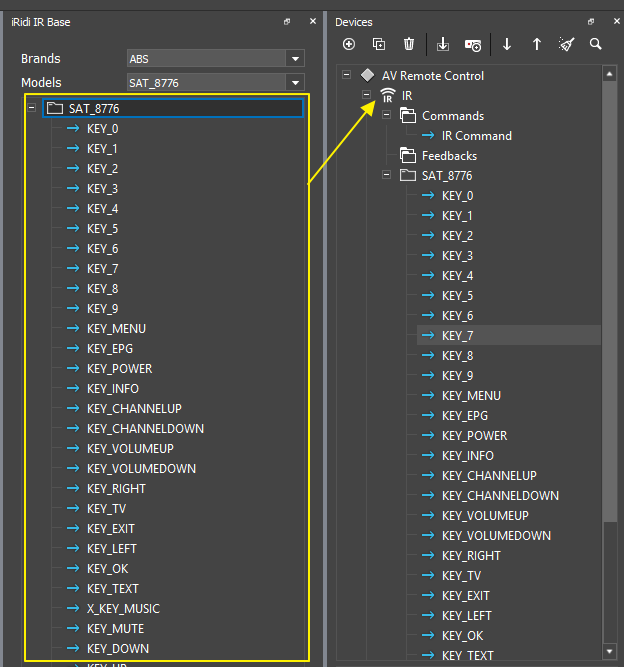The width and height of the screenshot is (624, 667).
Task: Click the Duplicate device icon
Action: click(379, 44)
